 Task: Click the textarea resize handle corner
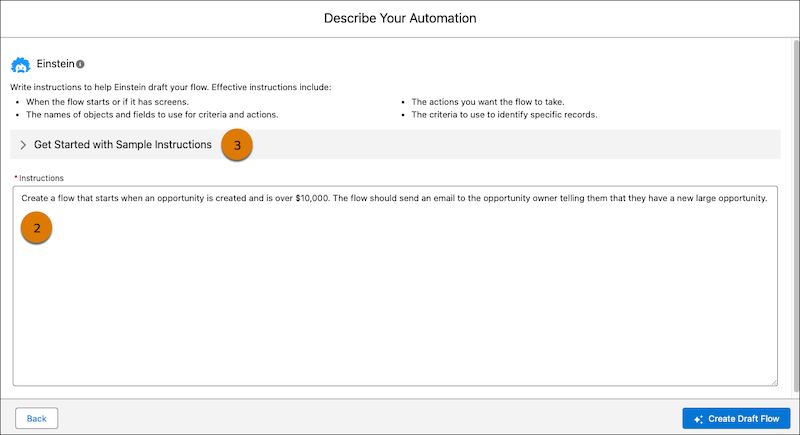tap(774, 382)
